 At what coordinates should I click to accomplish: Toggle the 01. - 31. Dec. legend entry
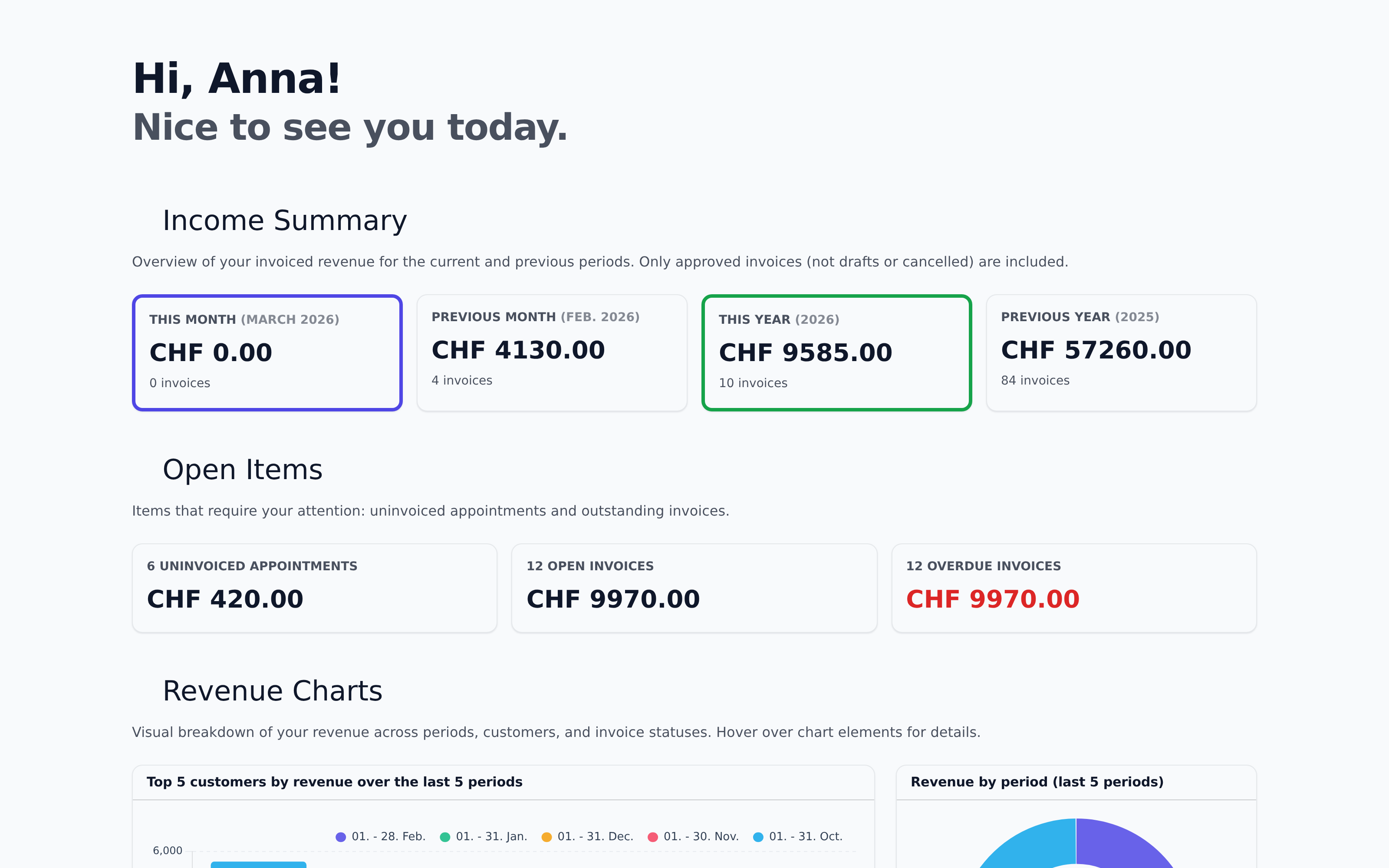pyautogui.click(x=587, y=836)
